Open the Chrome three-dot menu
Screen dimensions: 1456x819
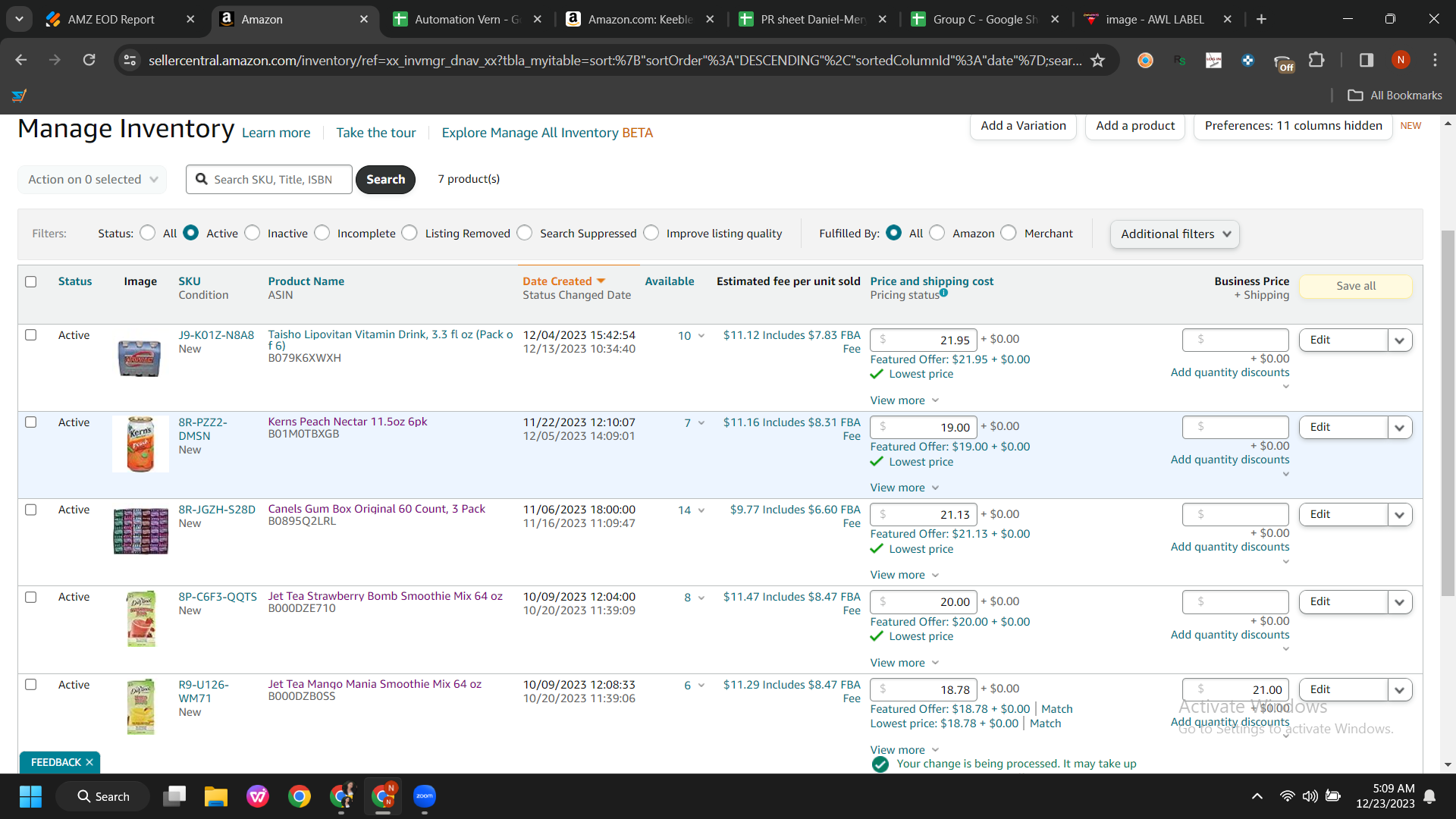[1435, 60]
